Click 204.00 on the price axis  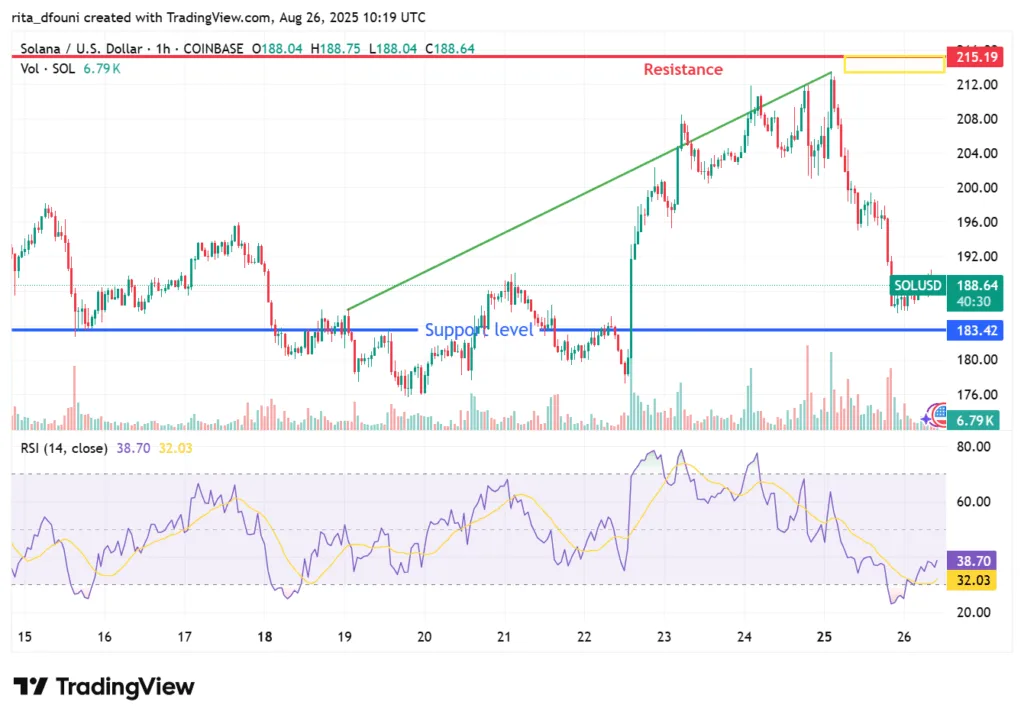pos(977,153)
